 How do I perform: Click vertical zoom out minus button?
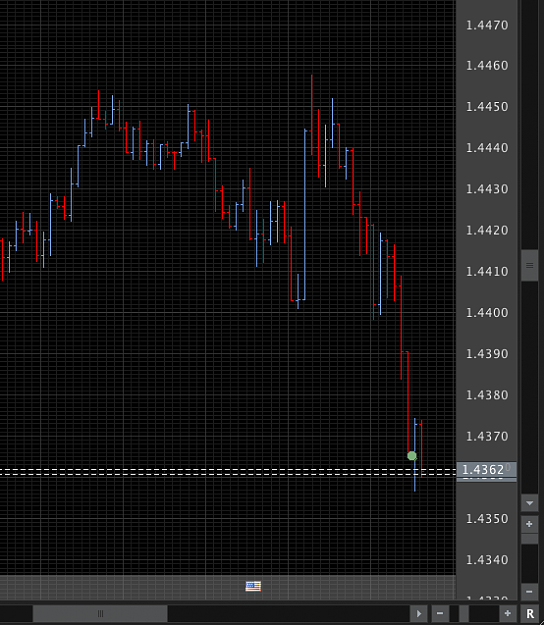(530, 592)
